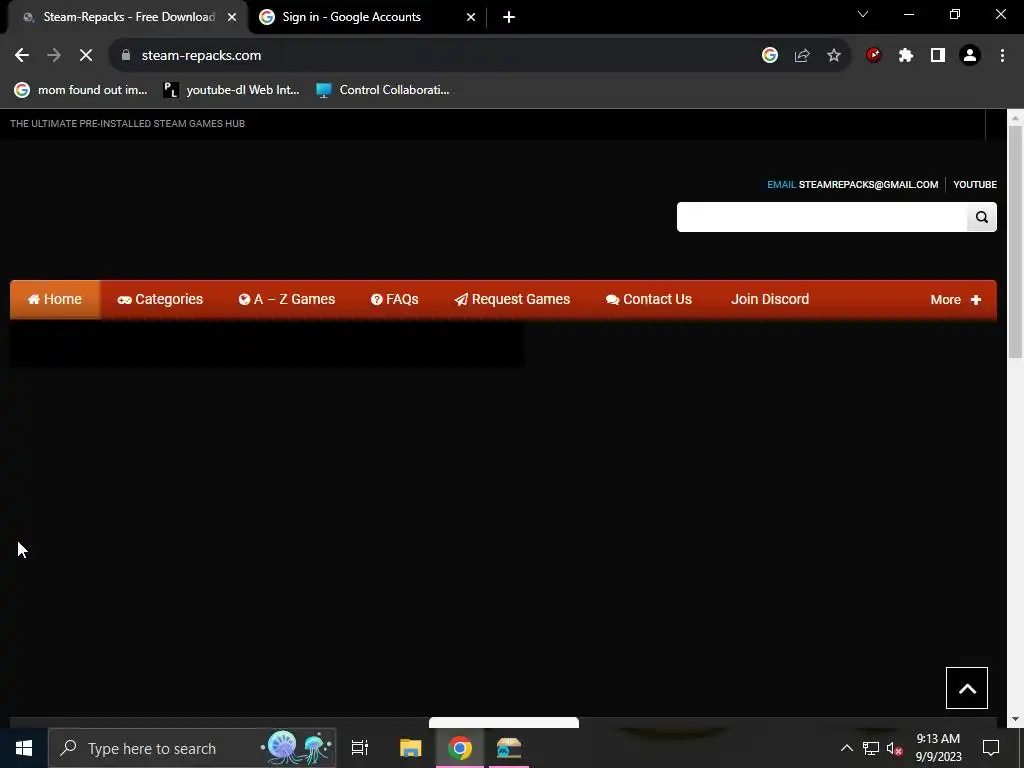Open the tab search chevron
1024x768 pixels.
[x=863, y=14]
